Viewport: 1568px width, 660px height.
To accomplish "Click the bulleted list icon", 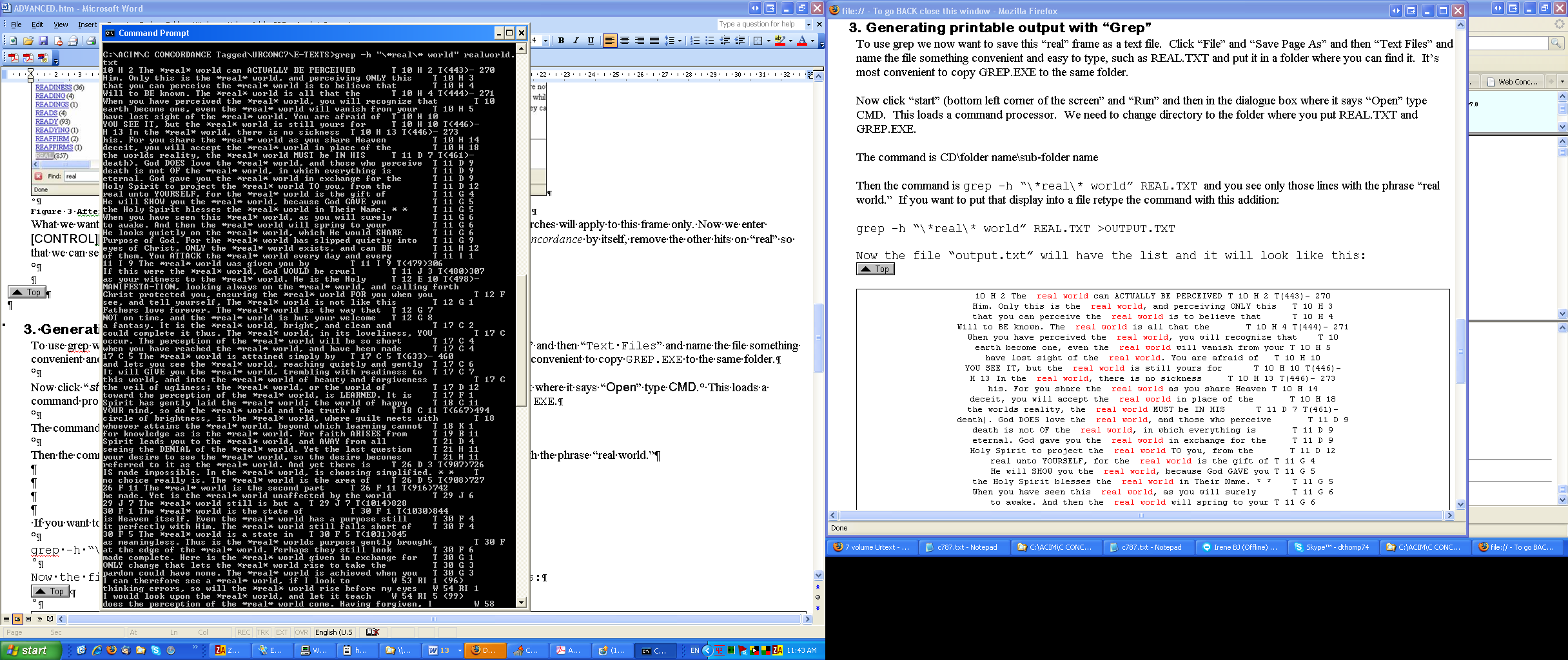I will (x=709, y=41).
